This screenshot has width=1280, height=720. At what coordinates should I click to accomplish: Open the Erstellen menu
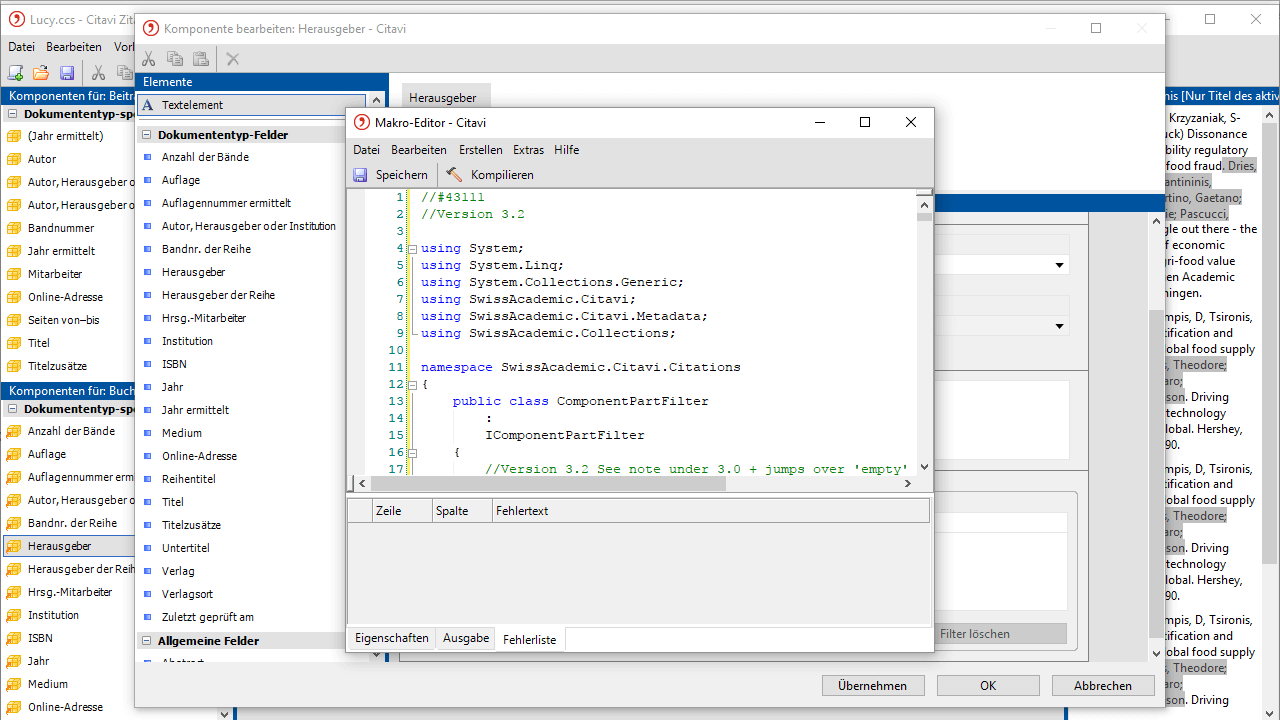click(480, 150)
